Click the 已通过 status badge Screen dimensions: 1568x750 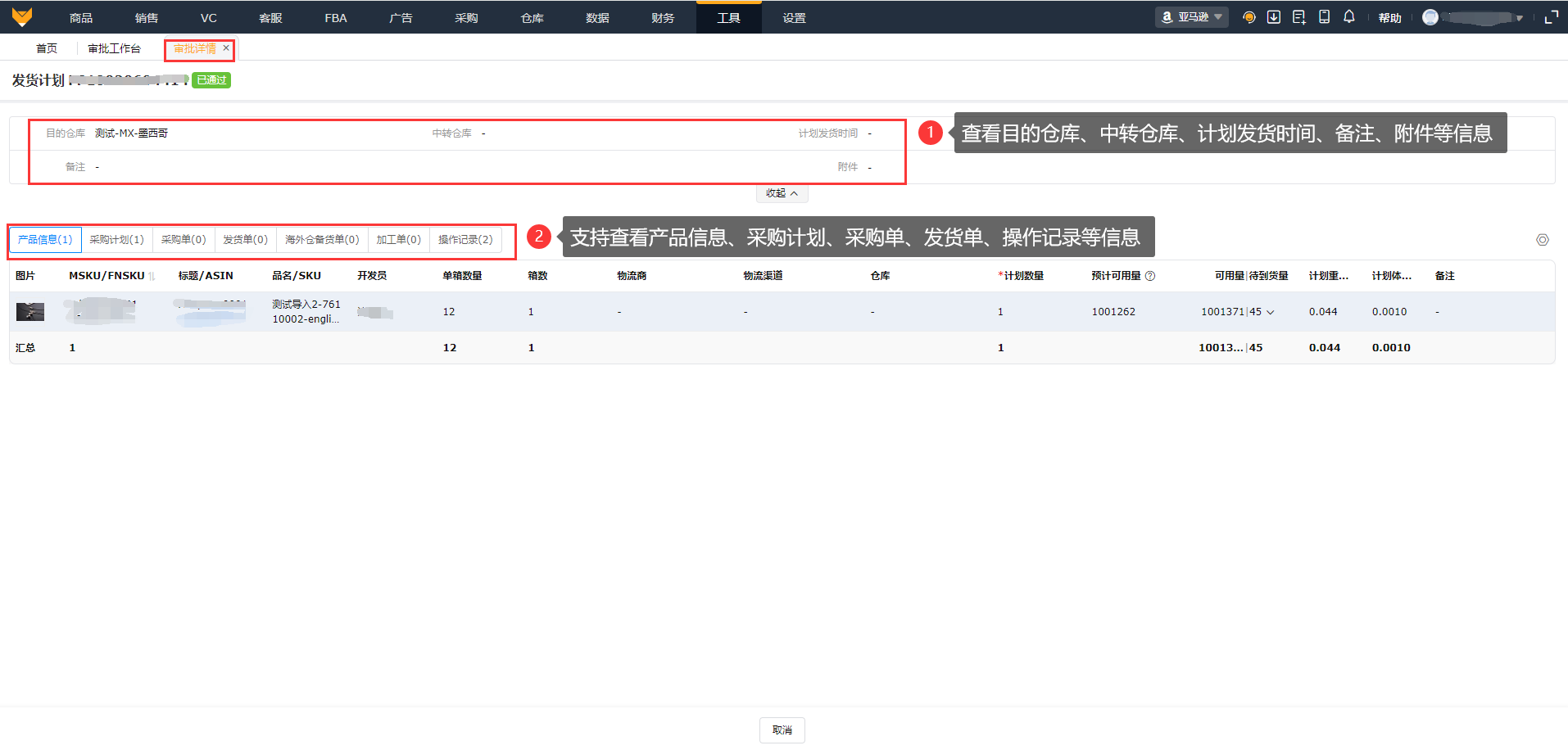point(211,80)
